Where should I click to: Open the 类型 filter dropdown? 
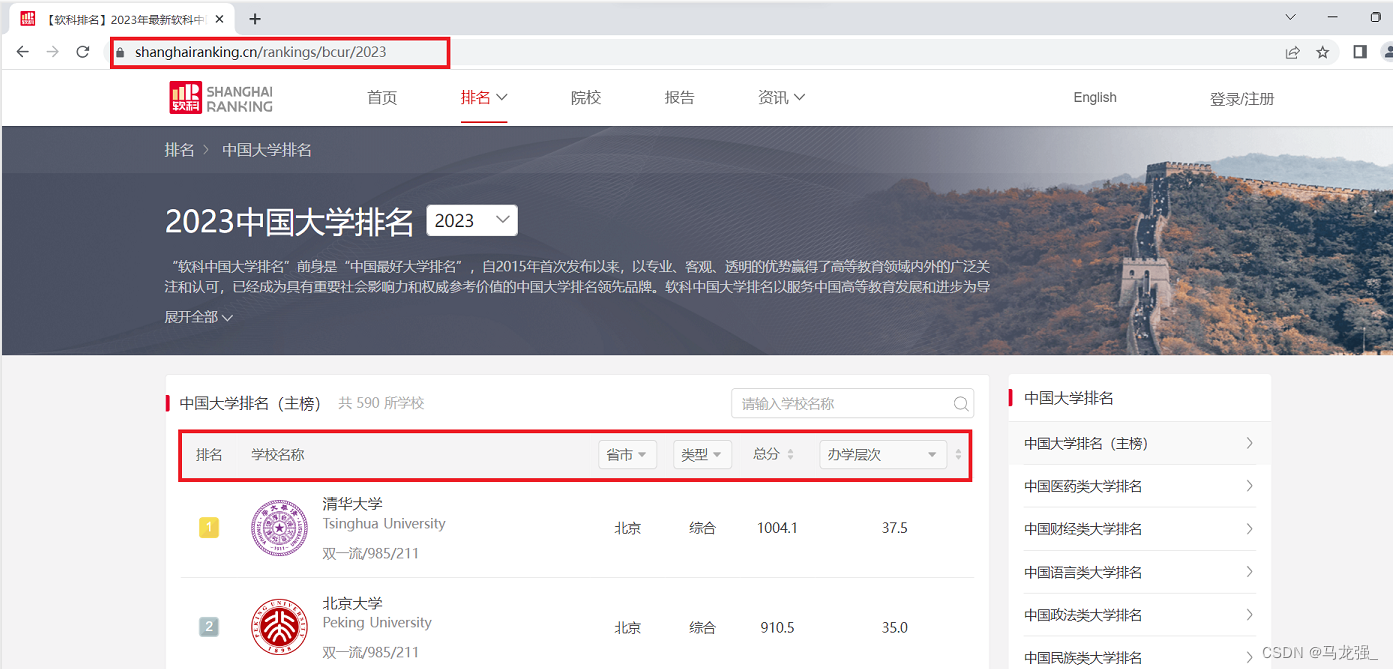click(703, 454)
